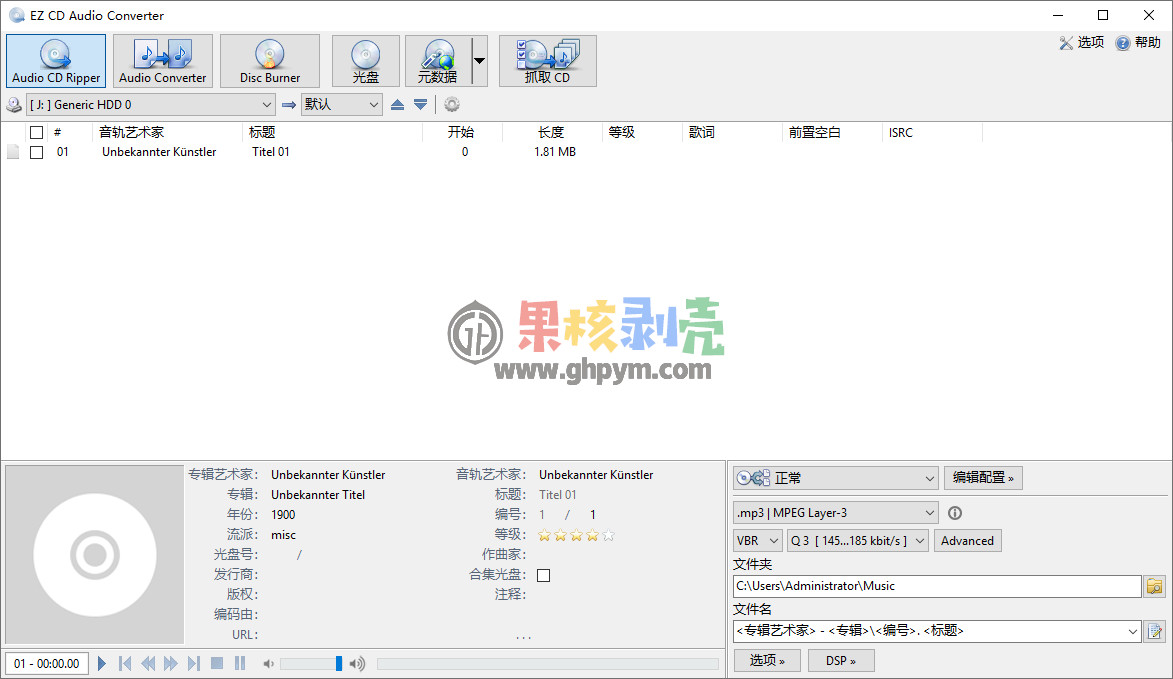Viewport: 1173px width, 679px height.
Task: Play the current track
Action: 102,663
